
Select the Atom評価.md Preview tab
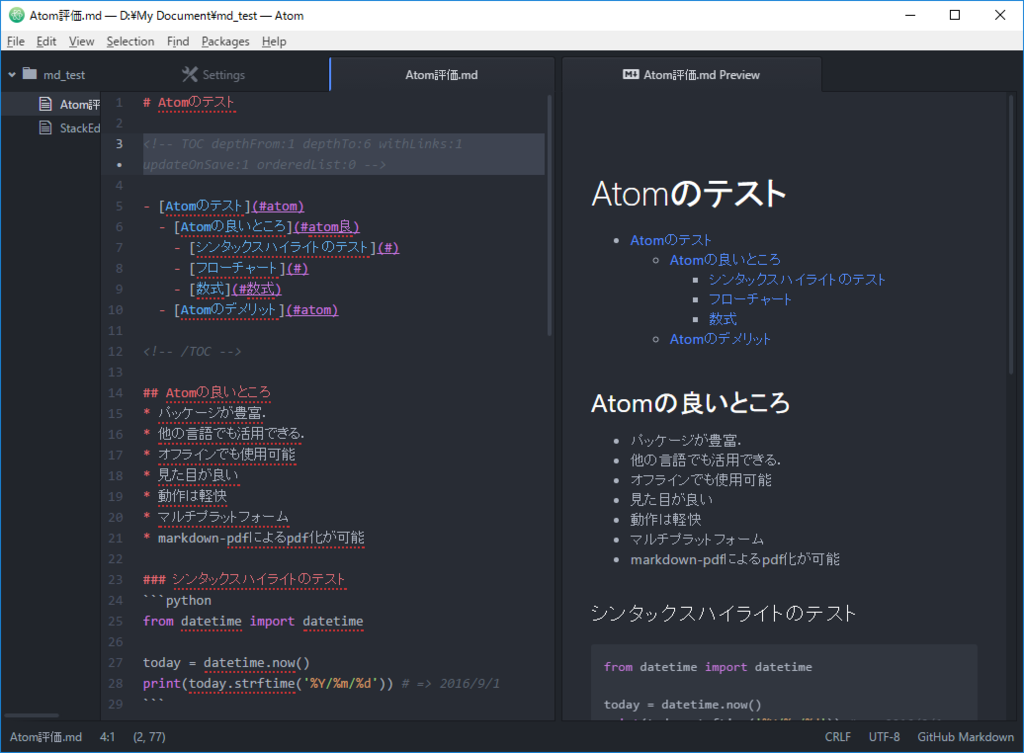tap(692, 74)
